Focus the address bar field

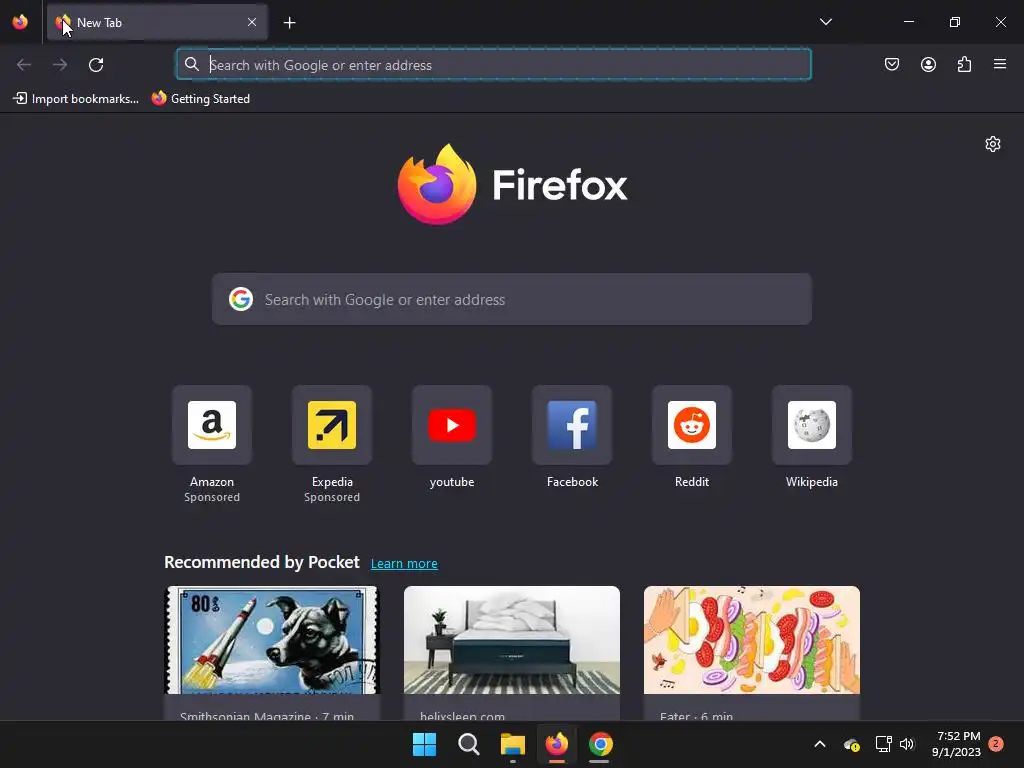[494, 65]
